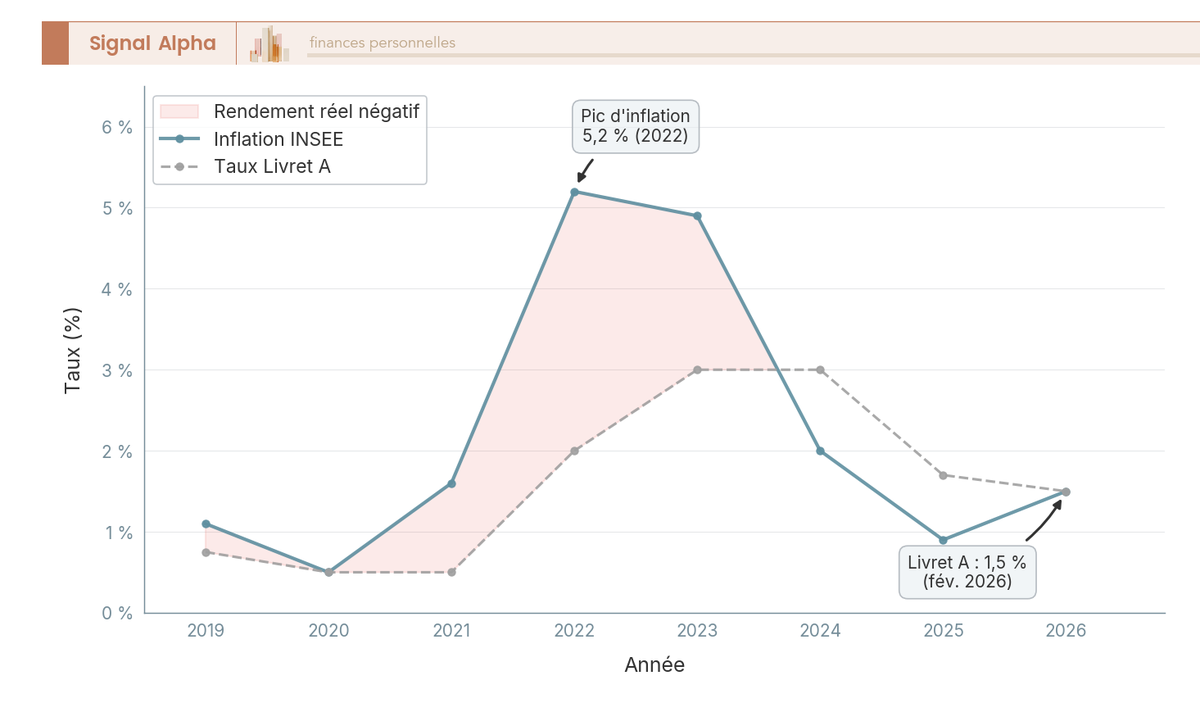1200x721 pixels.
Task: Click the Taux Livret A dashed legend marker
Action: pyautogui.click(x=180, y=166)
